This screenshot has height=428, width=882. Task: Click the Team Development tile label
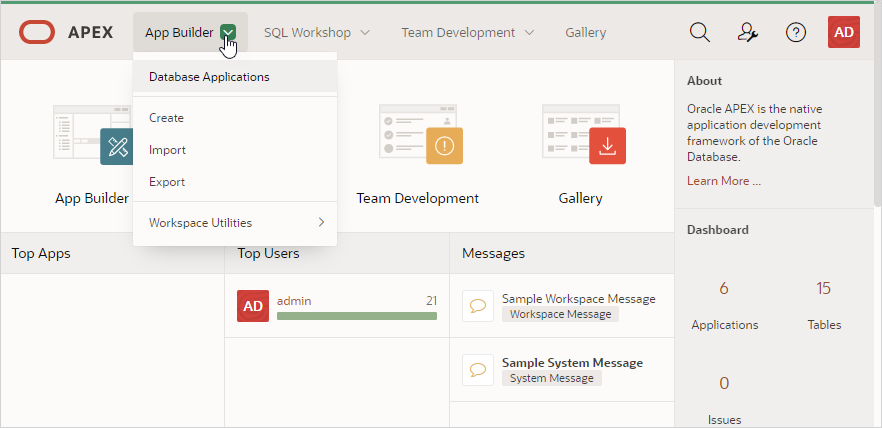point(417,198)
